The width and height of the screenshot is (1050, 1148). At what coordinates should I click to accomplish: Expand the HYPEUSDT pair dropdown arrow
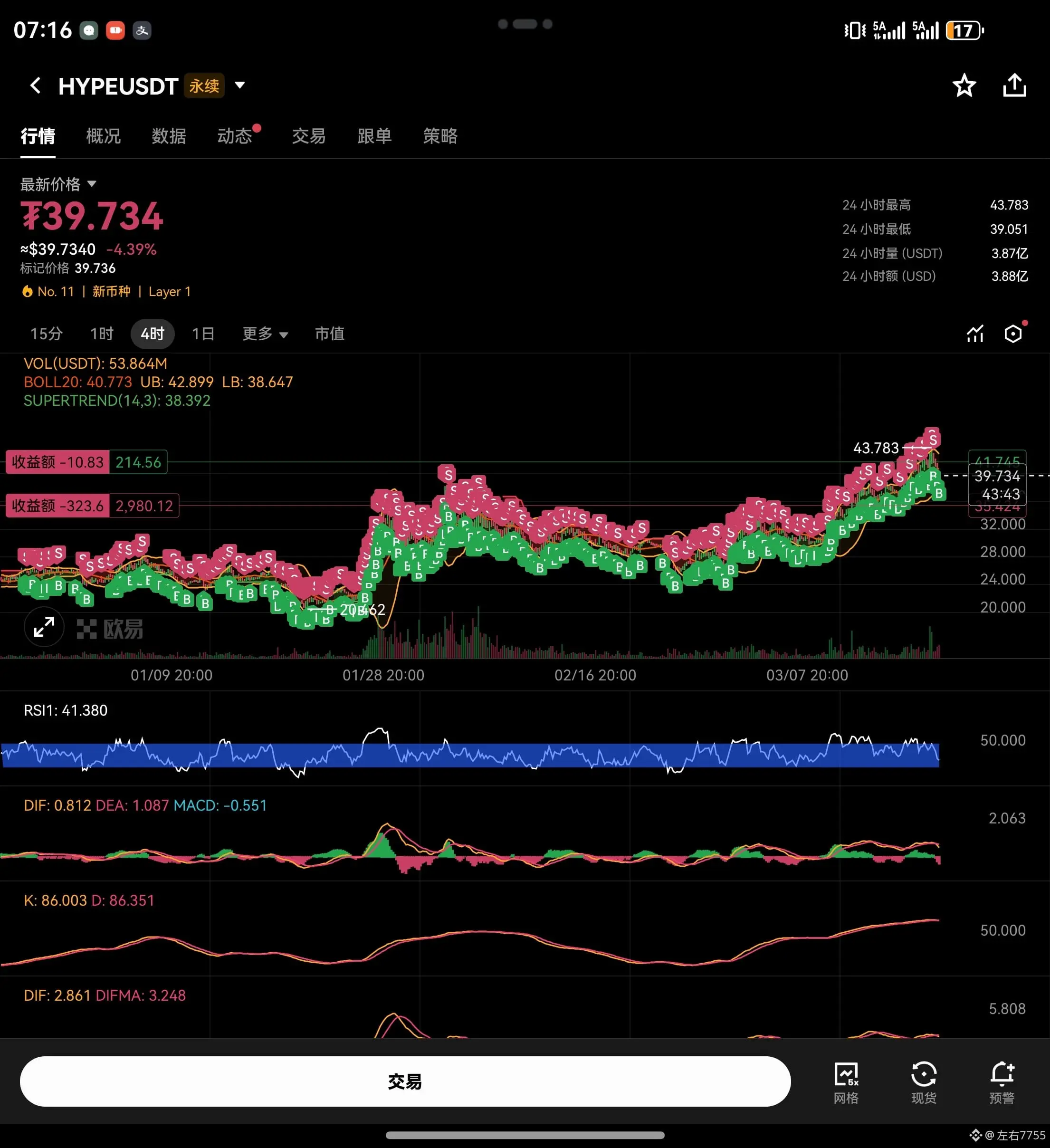coord(240,86)
